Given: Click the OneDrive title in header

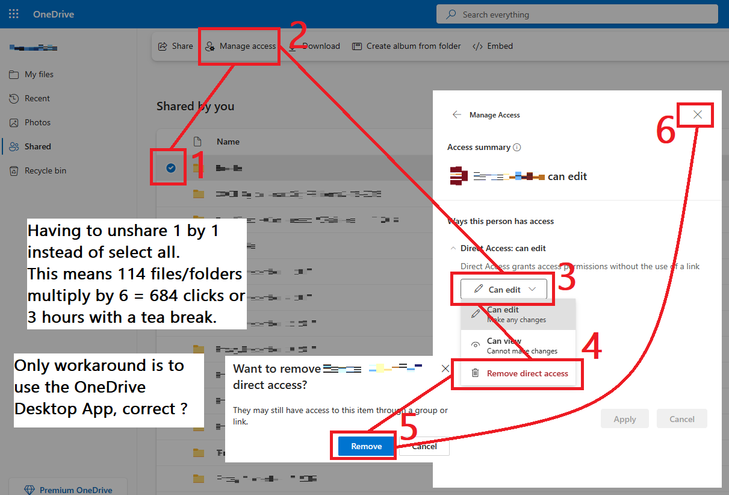Looking at the screenshot, I should tap(53, 14).
